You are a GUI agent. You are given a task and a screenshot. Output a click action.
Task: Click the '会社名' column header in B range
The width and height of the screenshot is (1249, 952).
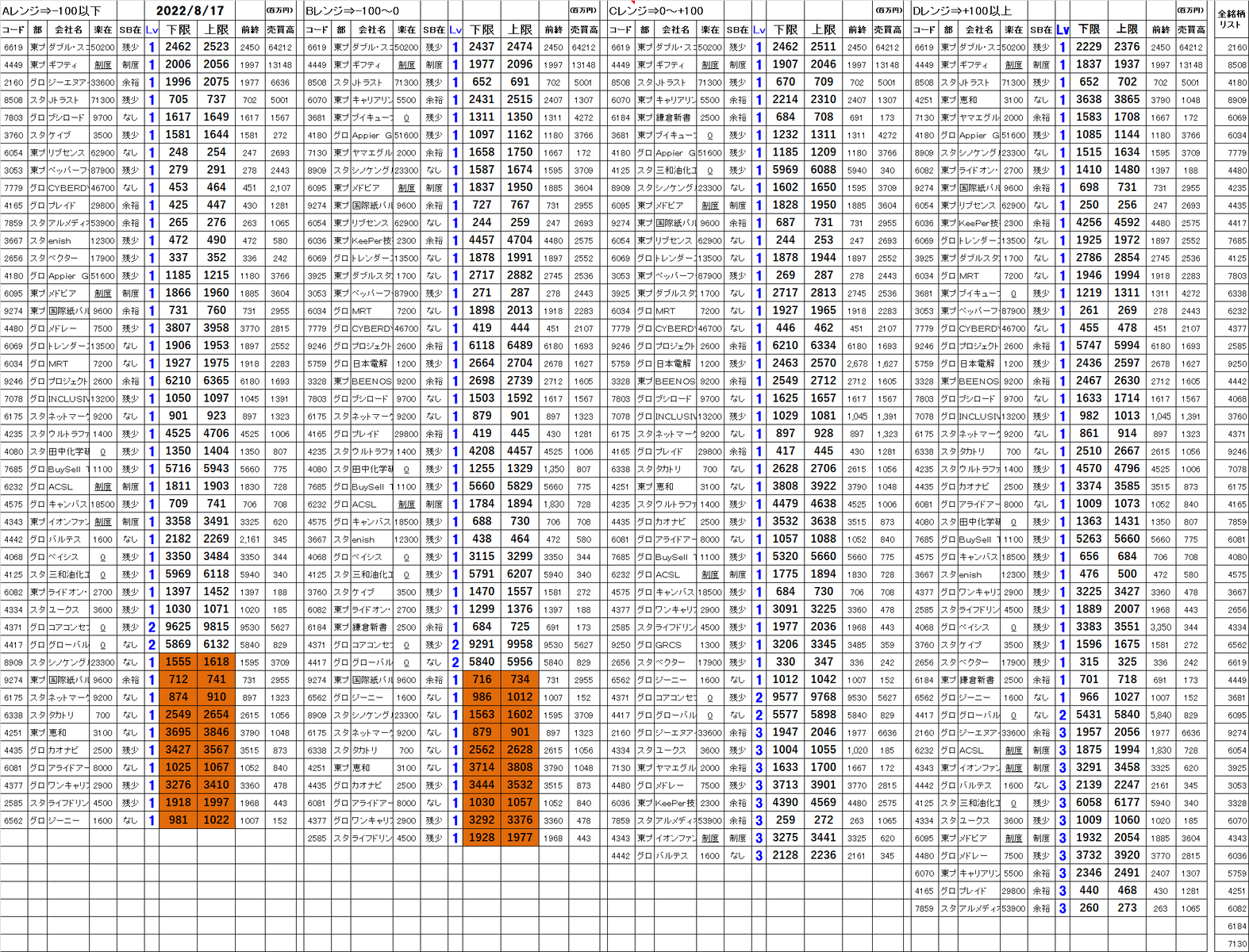coord(371,29)
